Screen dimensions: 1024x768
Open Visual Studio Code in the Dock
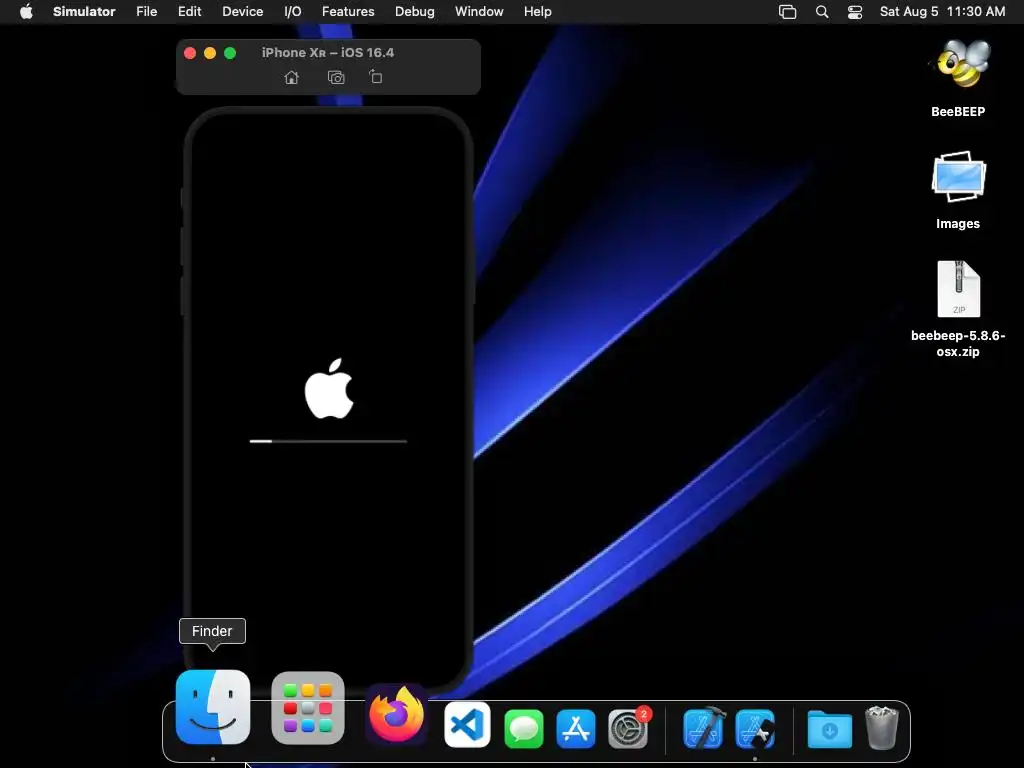(468, 725)
